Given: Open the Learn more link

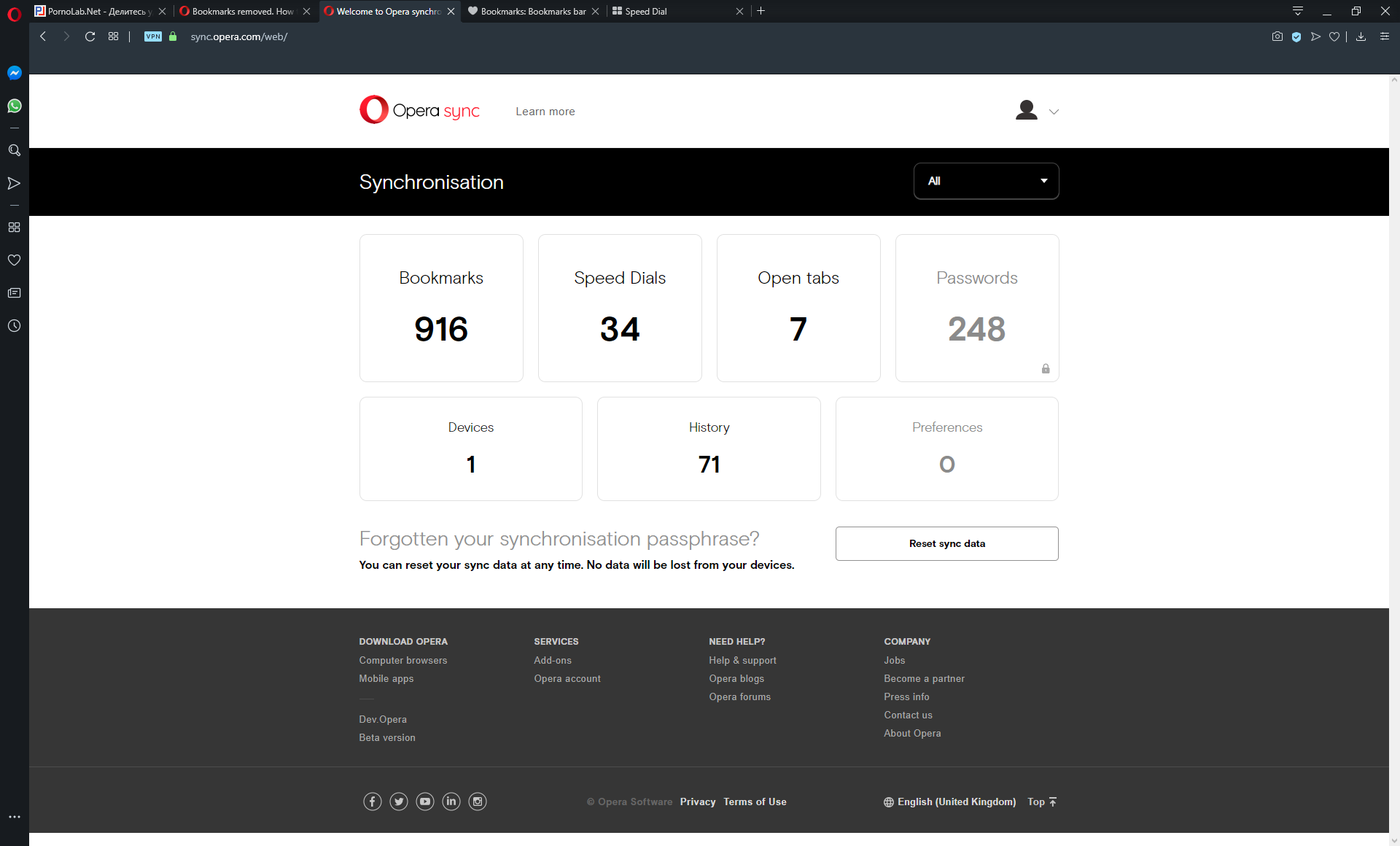Looking at the screenshot, I should coord(545,112).
